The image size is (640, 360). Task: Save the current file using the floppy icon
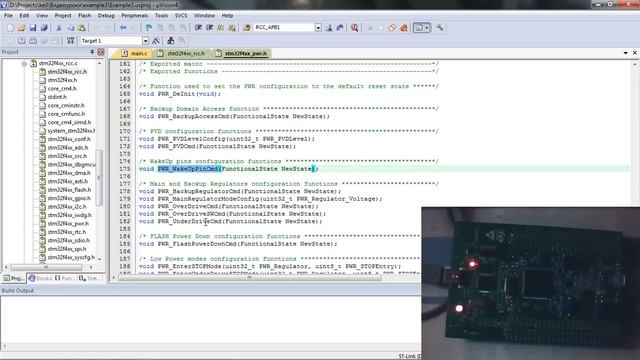pyautogui.click(x=33, y=28)
